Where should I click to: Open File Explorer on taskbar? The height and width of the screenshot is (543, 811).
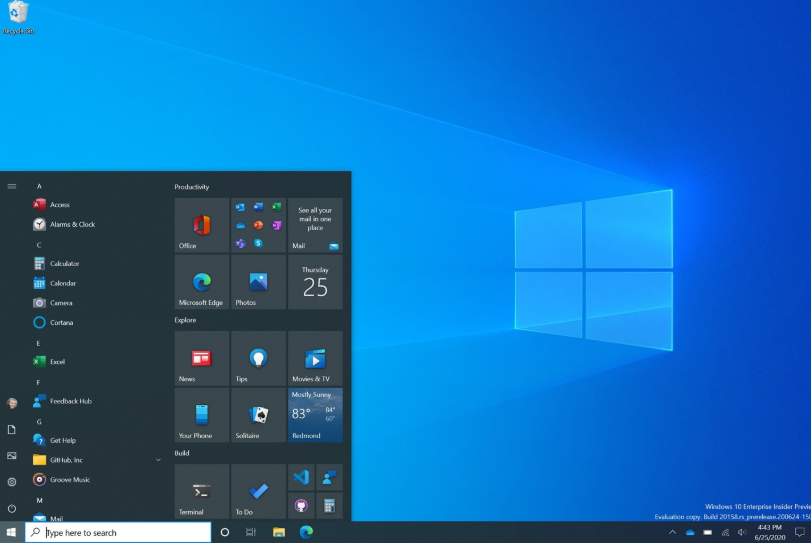click(279, 532)
